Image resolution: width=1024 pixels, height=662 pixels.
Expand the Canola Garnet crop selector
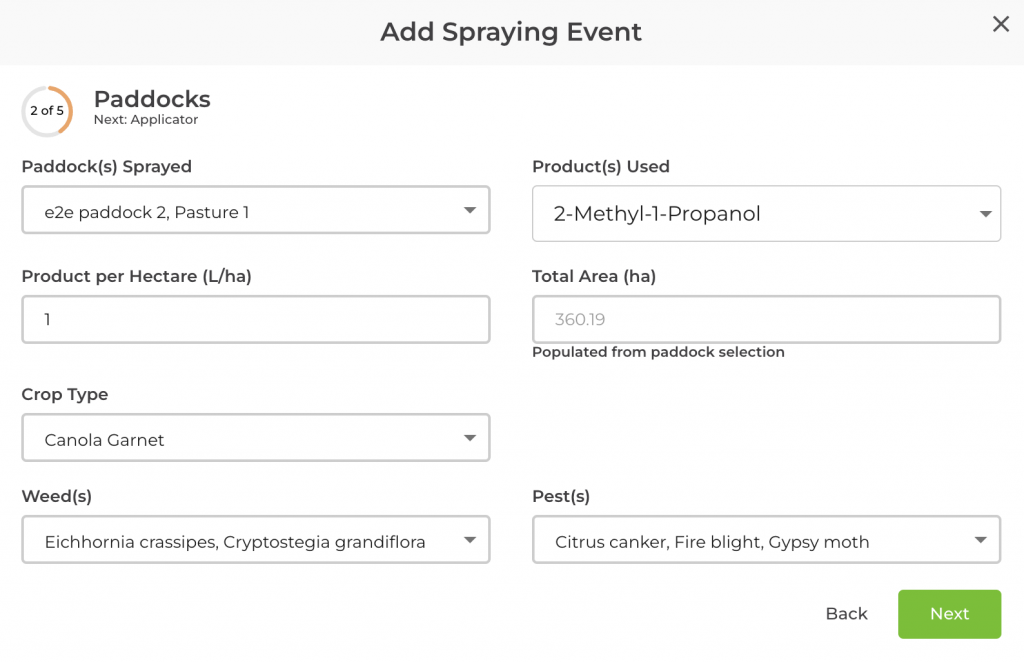point(240,439)
